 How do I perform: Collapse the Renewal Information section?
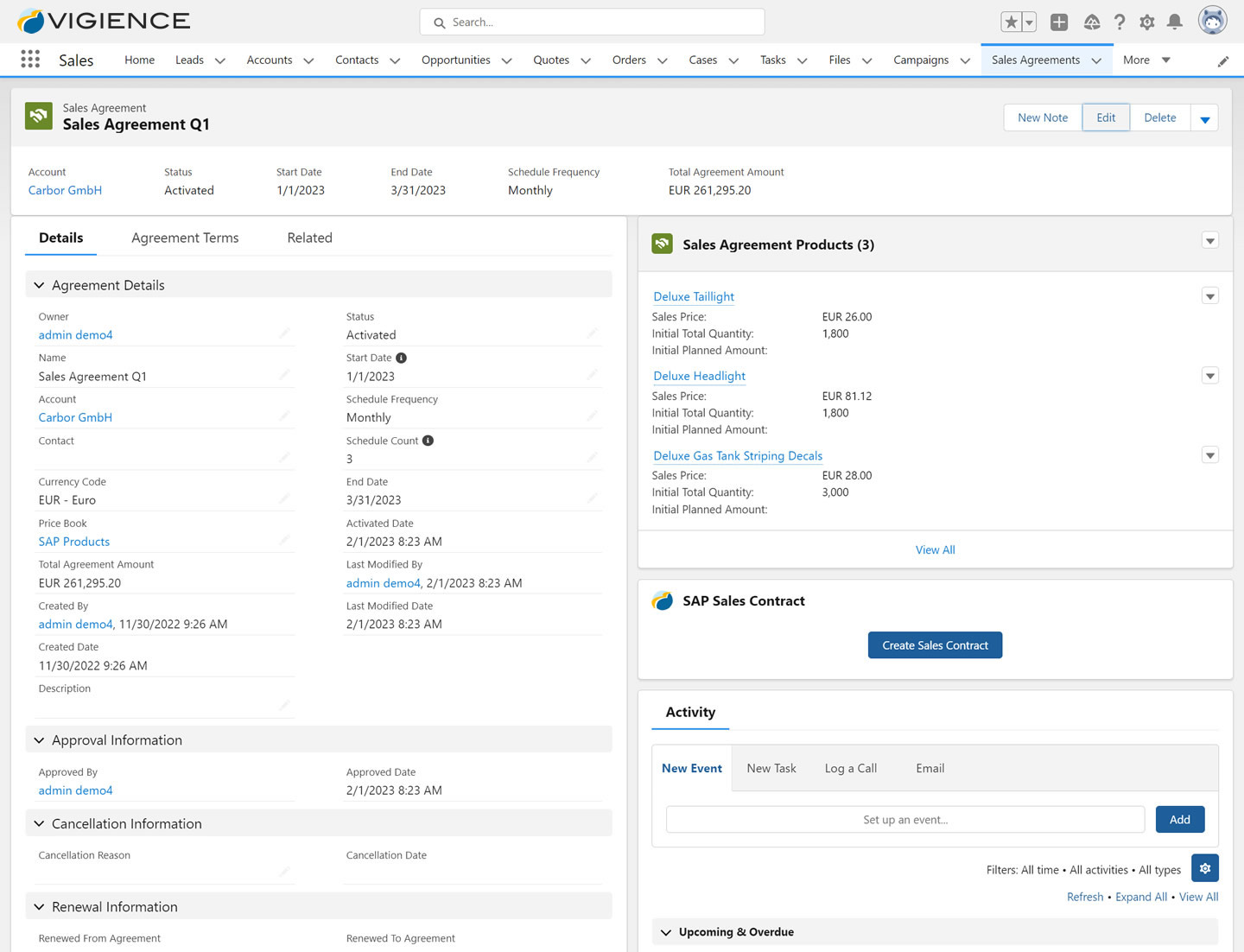tap(39, 906)
